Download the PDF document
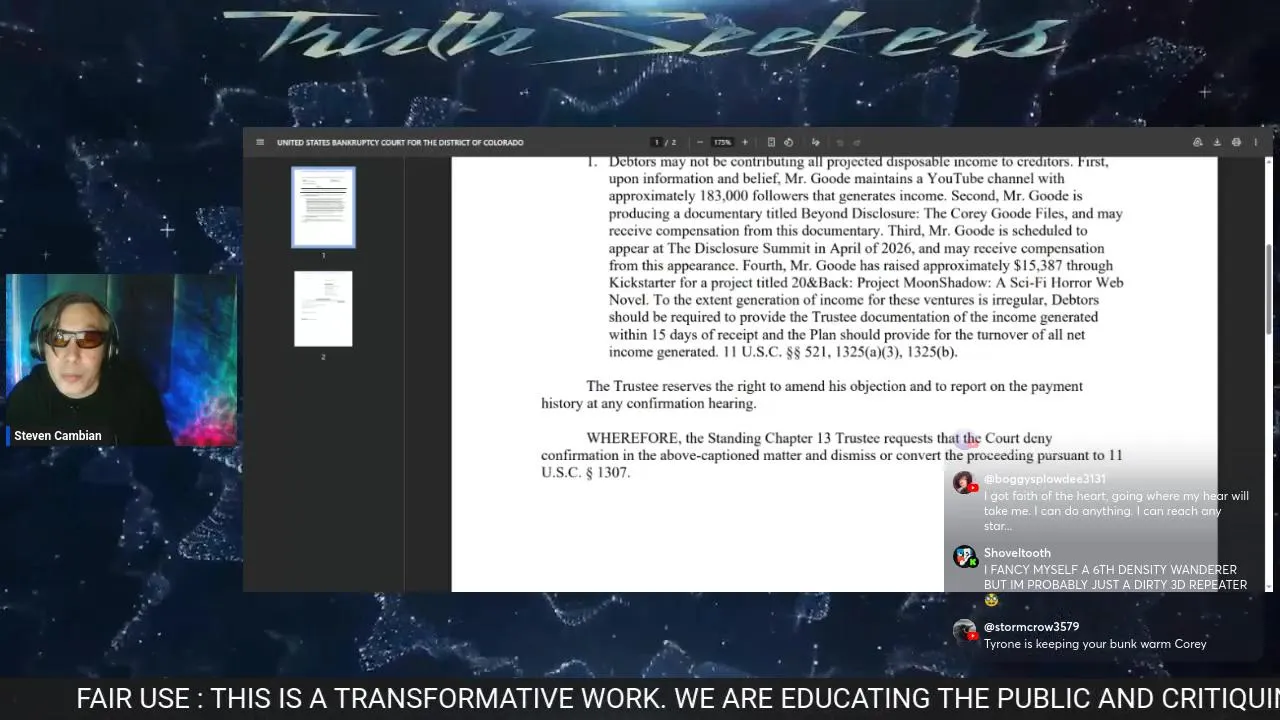This screenshot has height=720, width=1280. [1217, 142]
